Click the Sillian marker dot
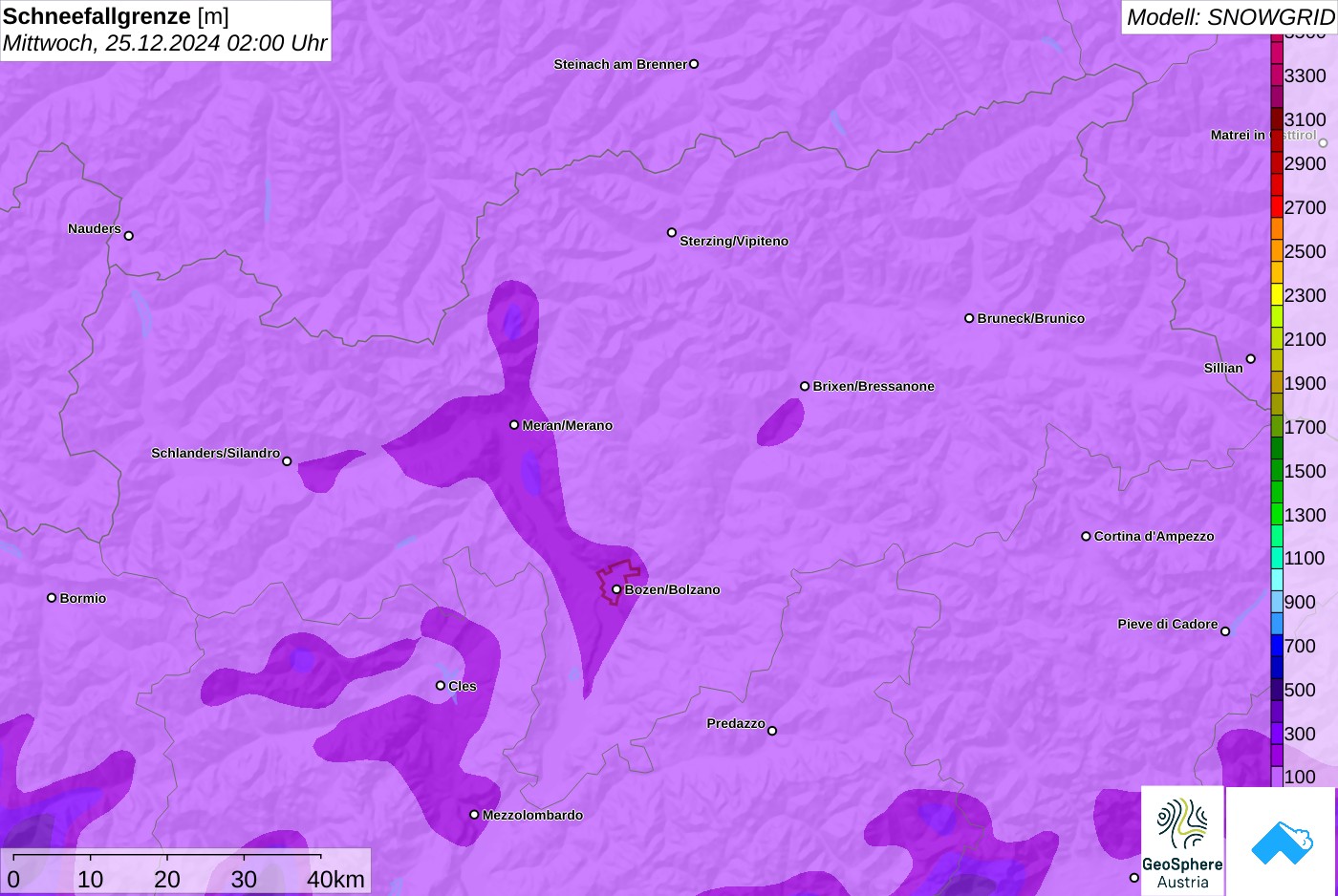This screenshot has height=896, width=1338. click(1251, 359)
